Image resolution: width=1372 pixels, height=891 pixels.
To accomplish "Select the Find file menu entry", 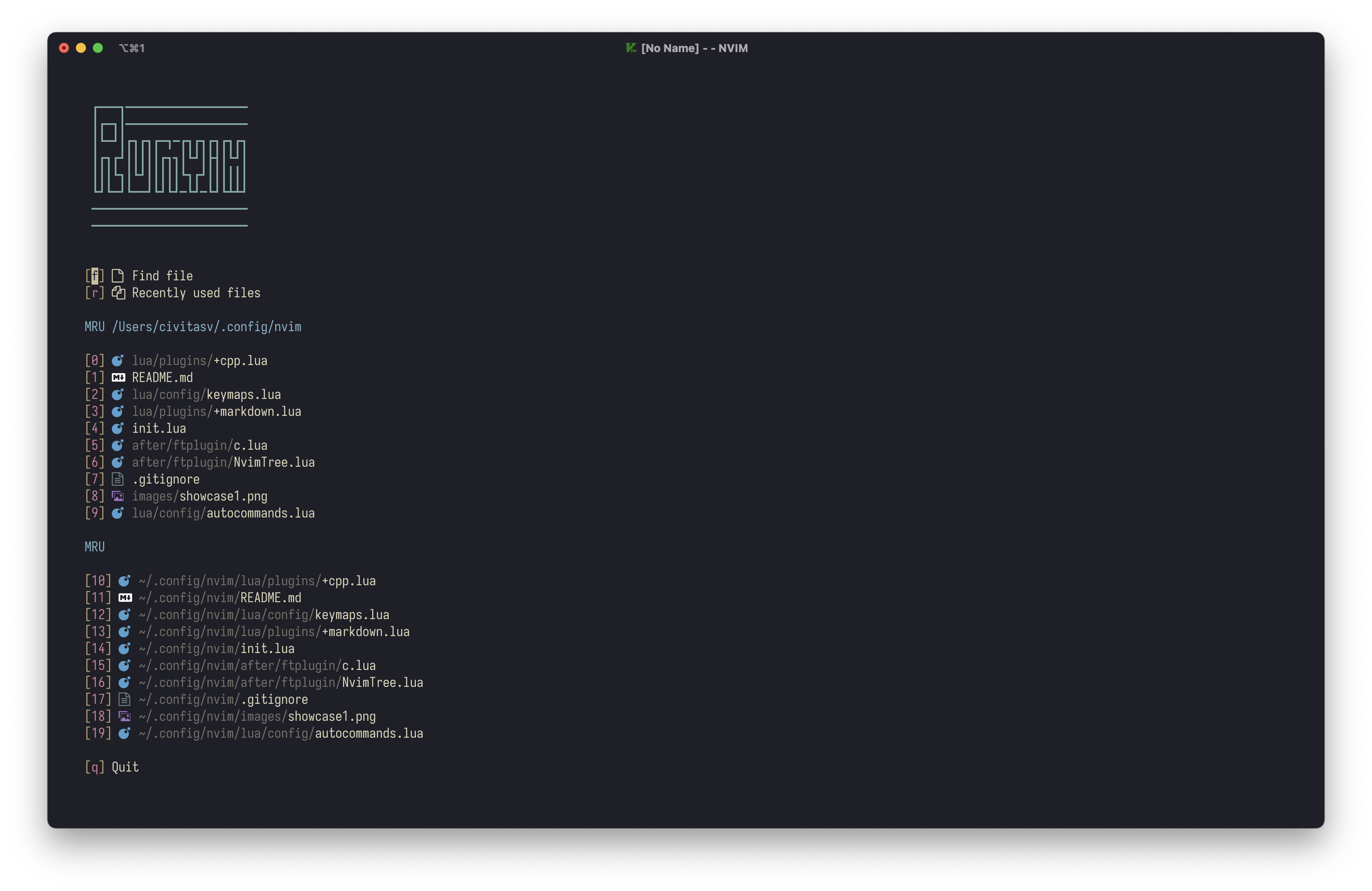I will pos(162,276).
